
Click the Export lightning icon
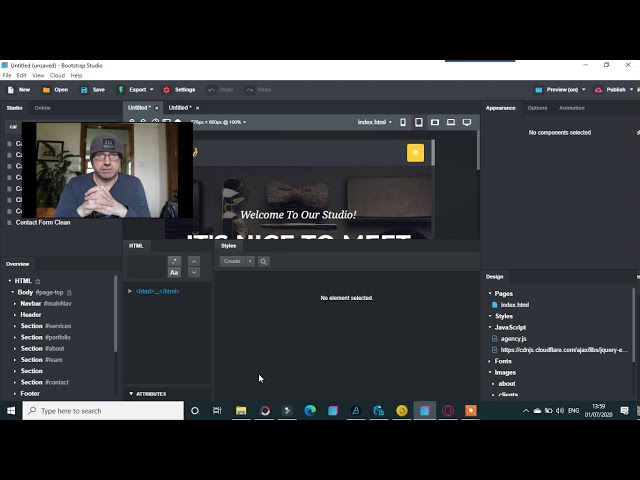(x=121, y=90)
